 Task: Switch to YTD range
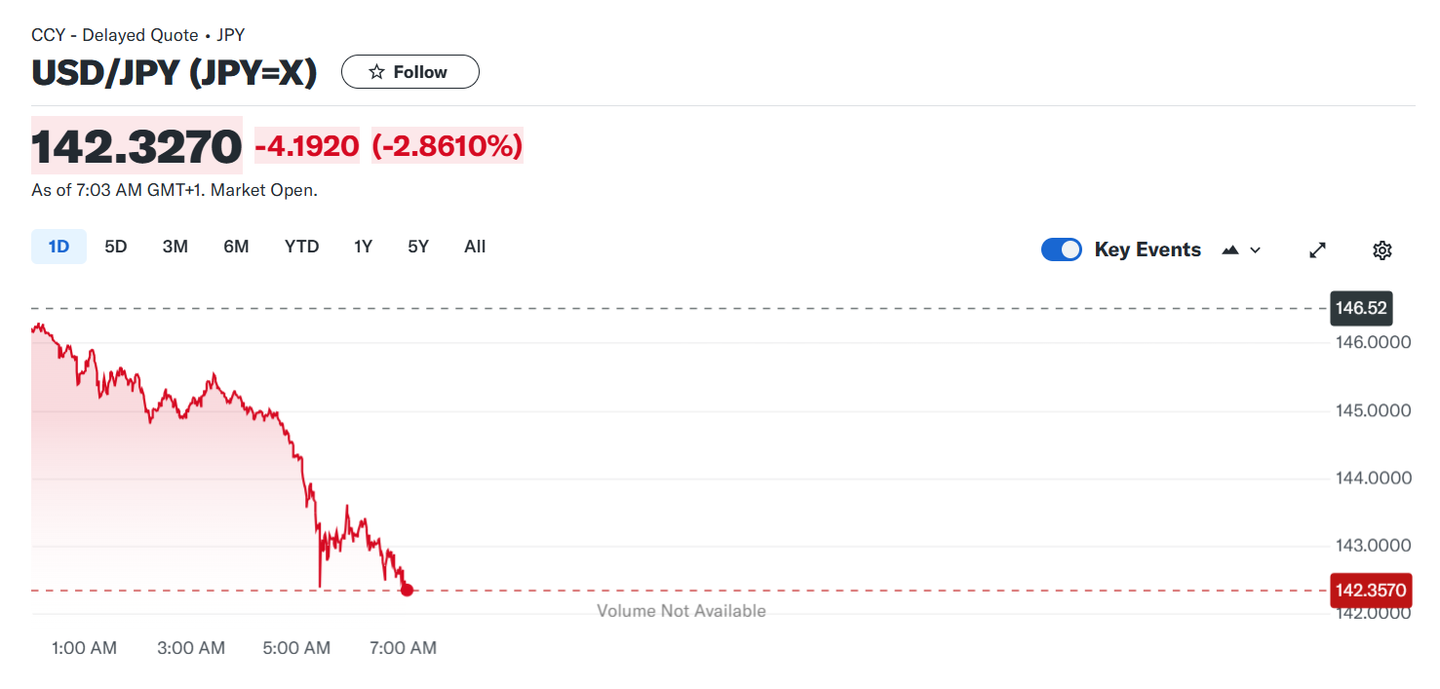pos(301,246)
